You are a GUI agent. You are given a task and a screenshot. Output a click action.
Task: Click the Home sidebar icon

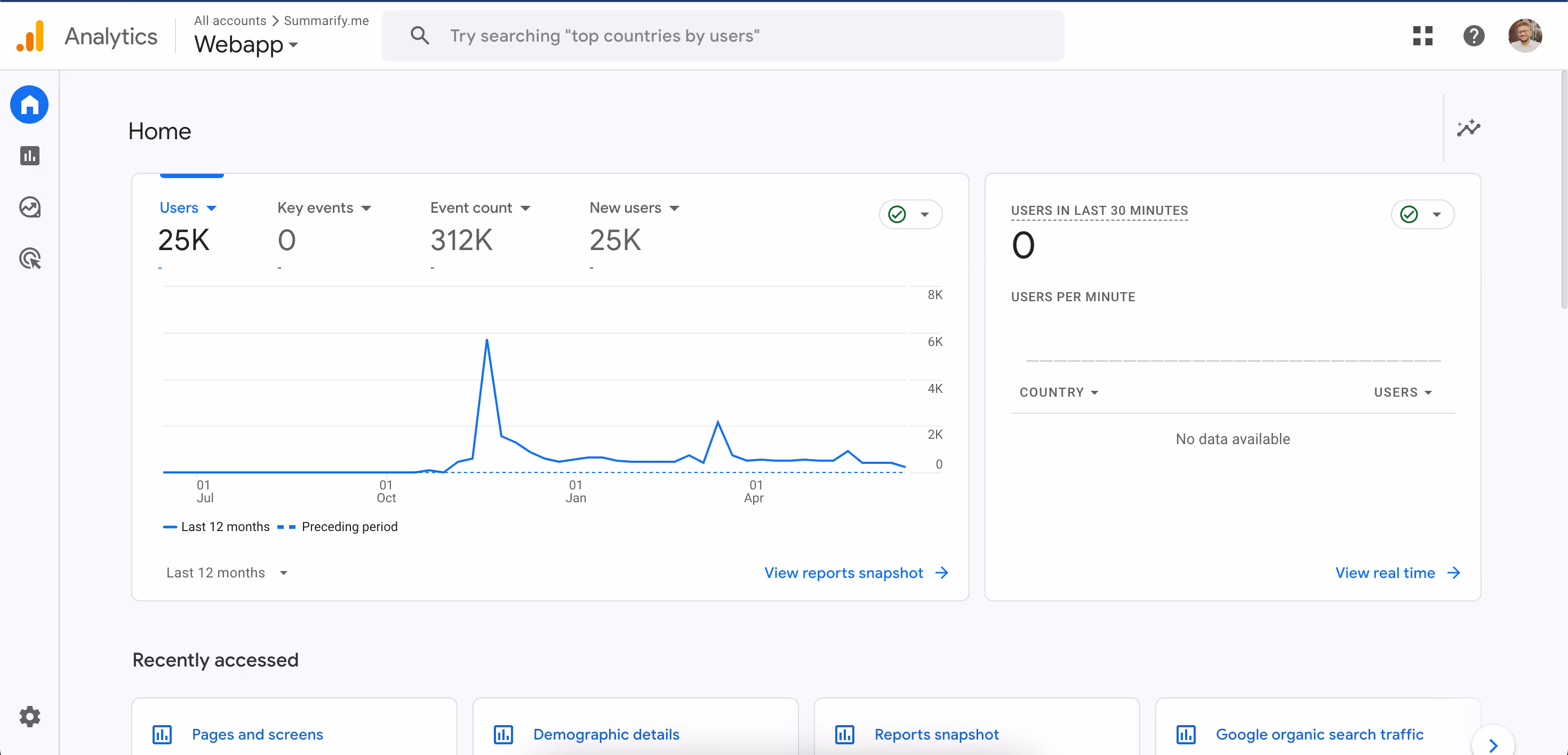[x=29, y=105]
